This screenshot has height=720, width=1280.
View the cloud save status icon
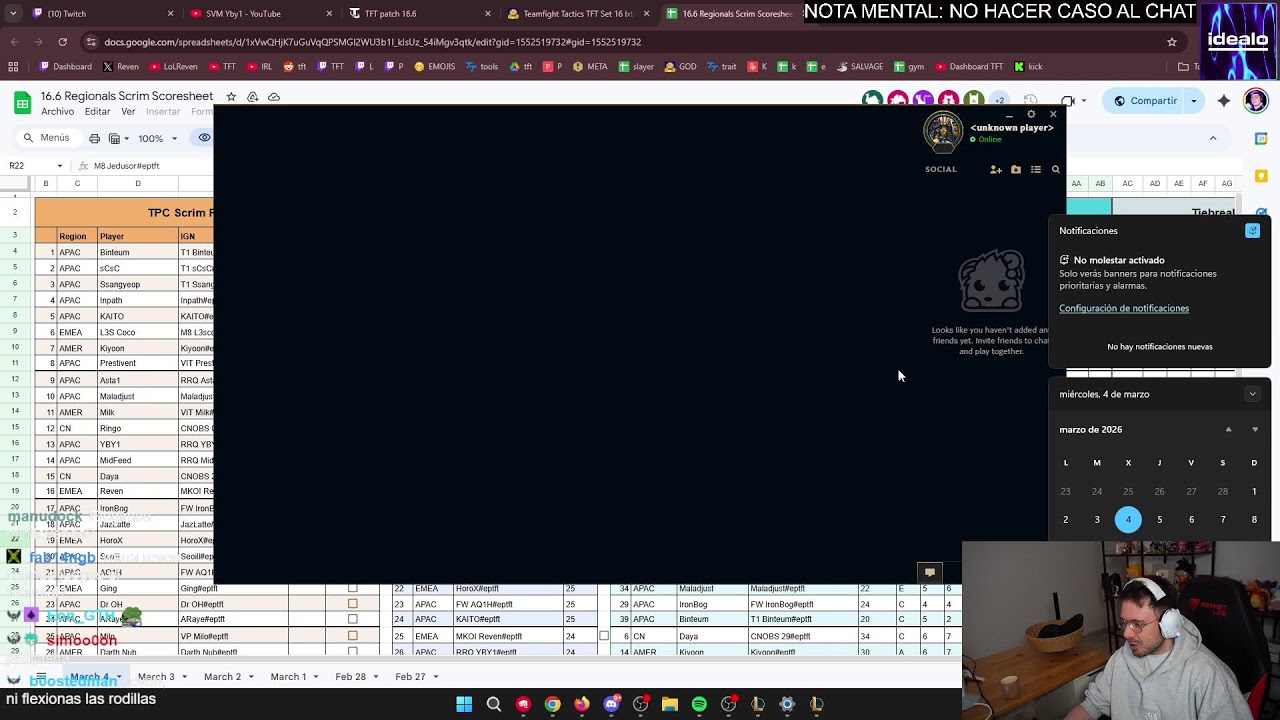274,97
